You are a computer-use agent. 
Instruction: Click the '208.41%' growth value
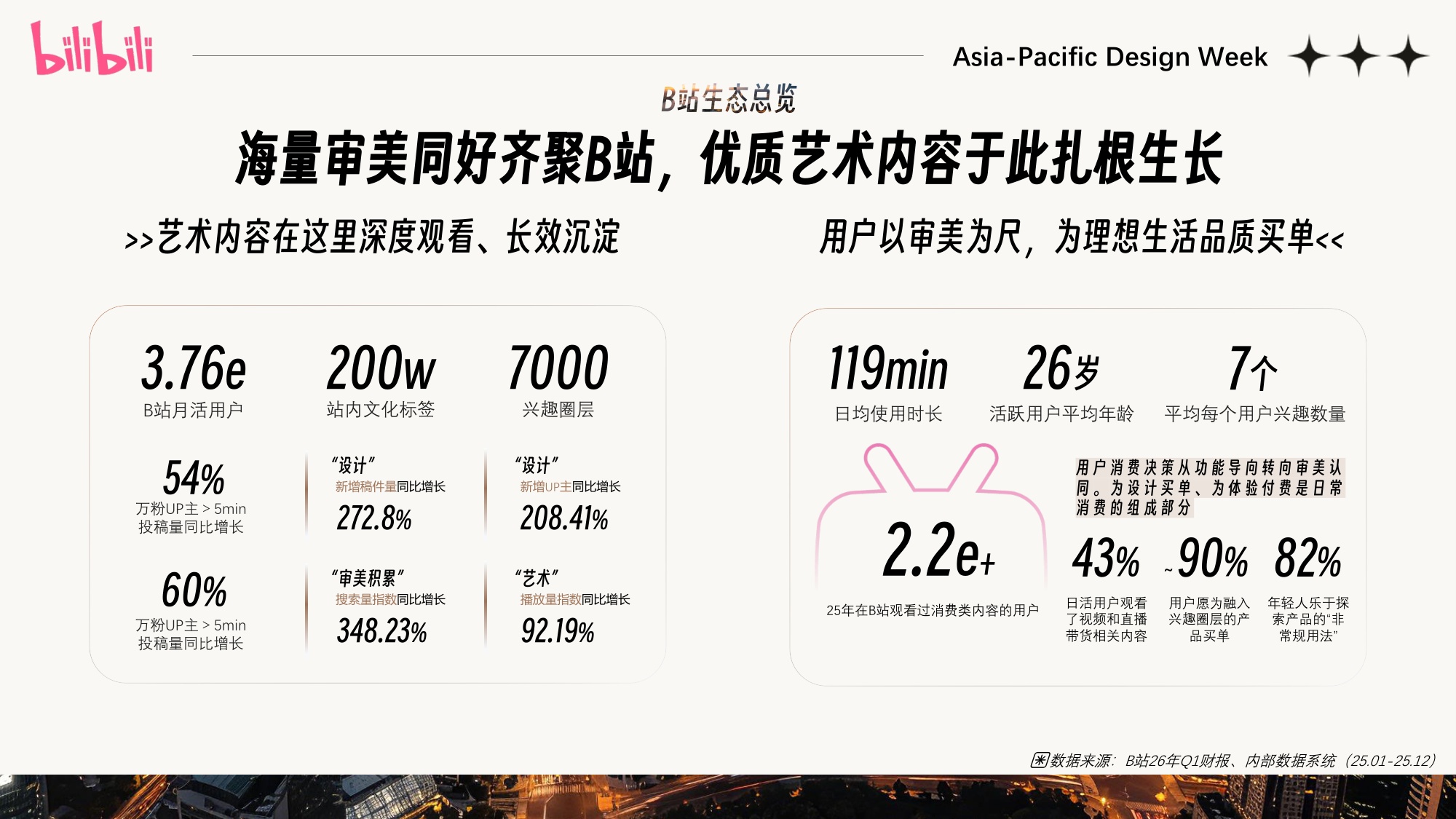(564, 518)
